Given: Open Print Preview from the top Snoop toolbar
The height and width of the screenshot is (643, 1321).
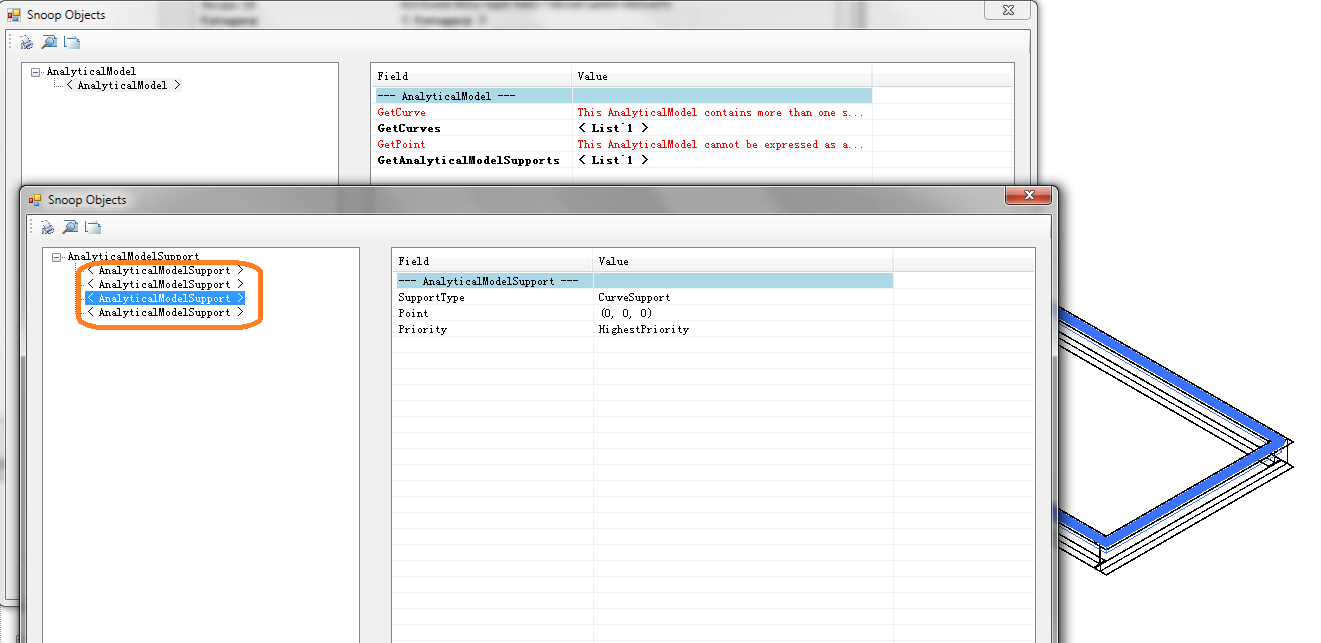Looking at the screenshot, I should 47,42.
